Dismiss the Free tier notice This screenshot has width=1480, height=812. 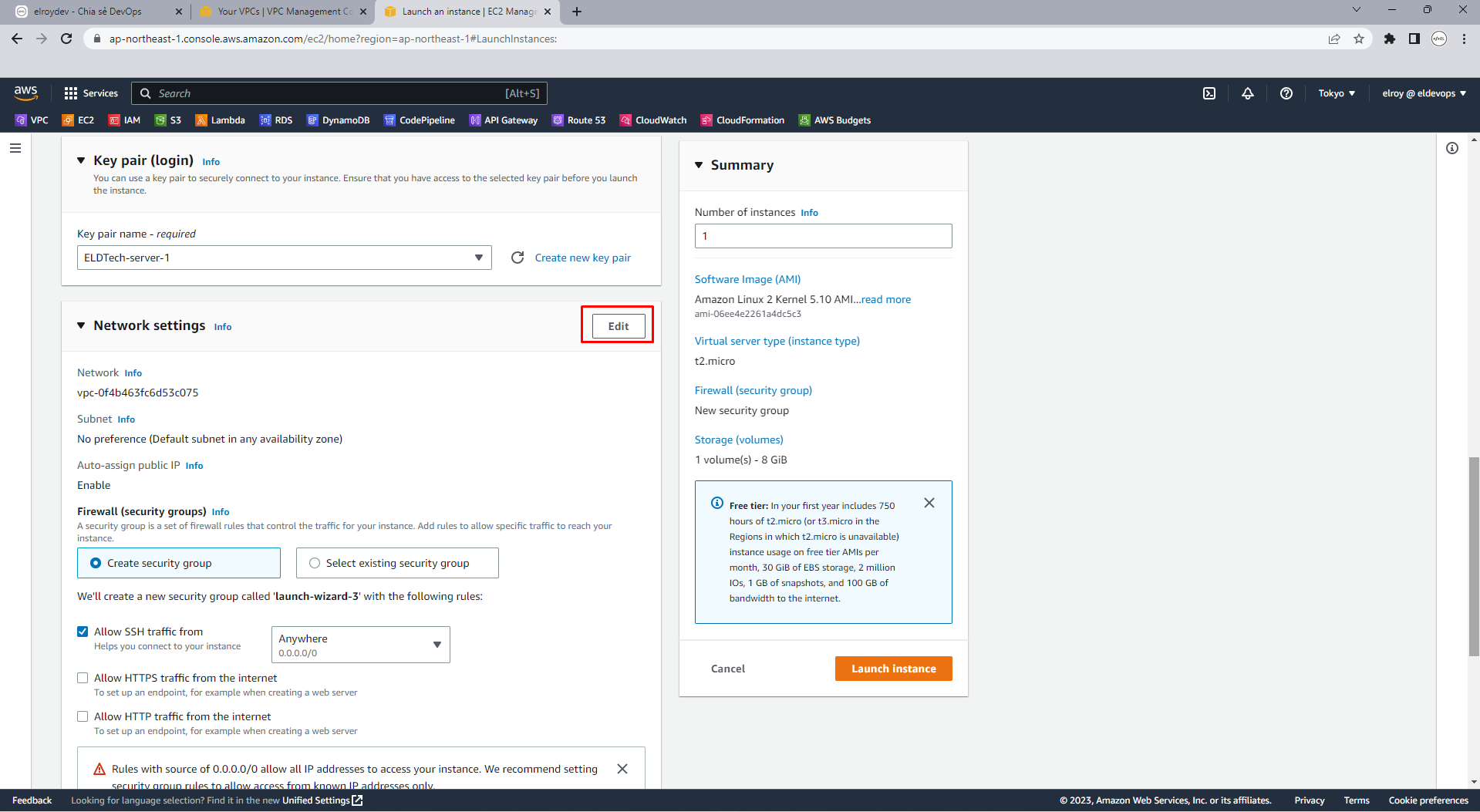929,503
